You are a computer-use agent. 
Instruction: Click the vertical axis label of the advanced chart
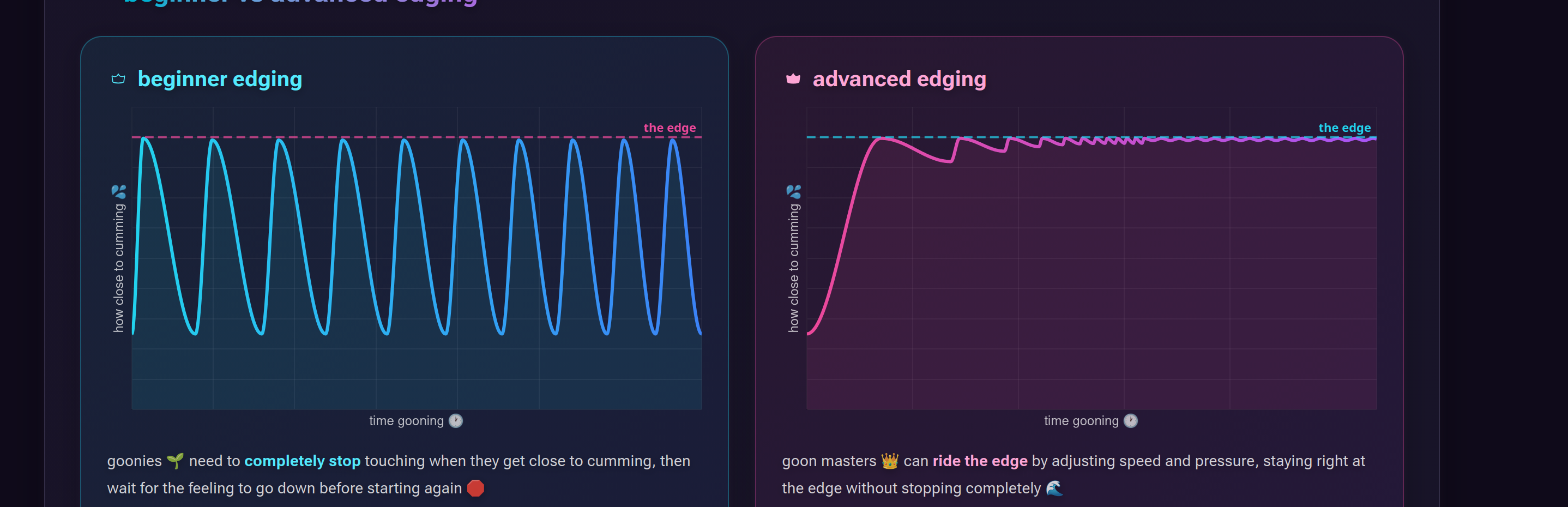tap(794, 268)
